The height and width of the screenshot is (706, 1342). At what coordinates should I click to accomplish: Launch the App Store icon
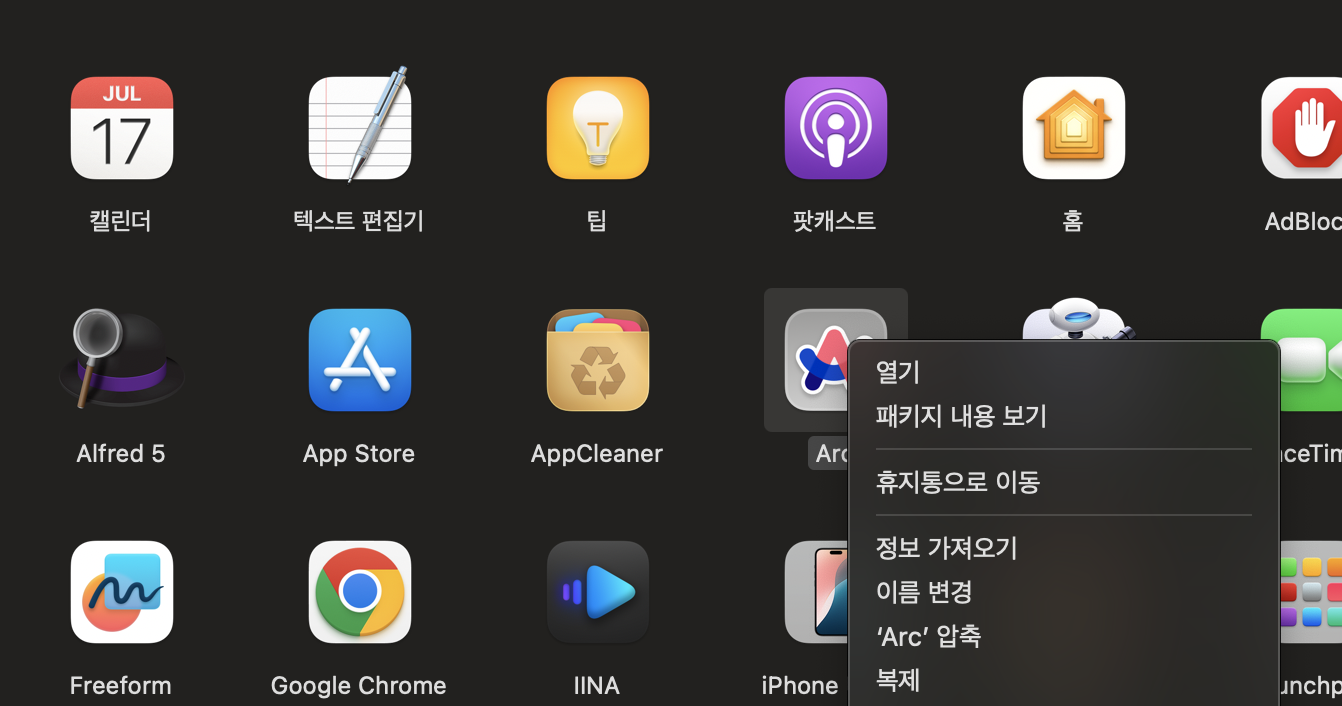(x=360, y=360)
